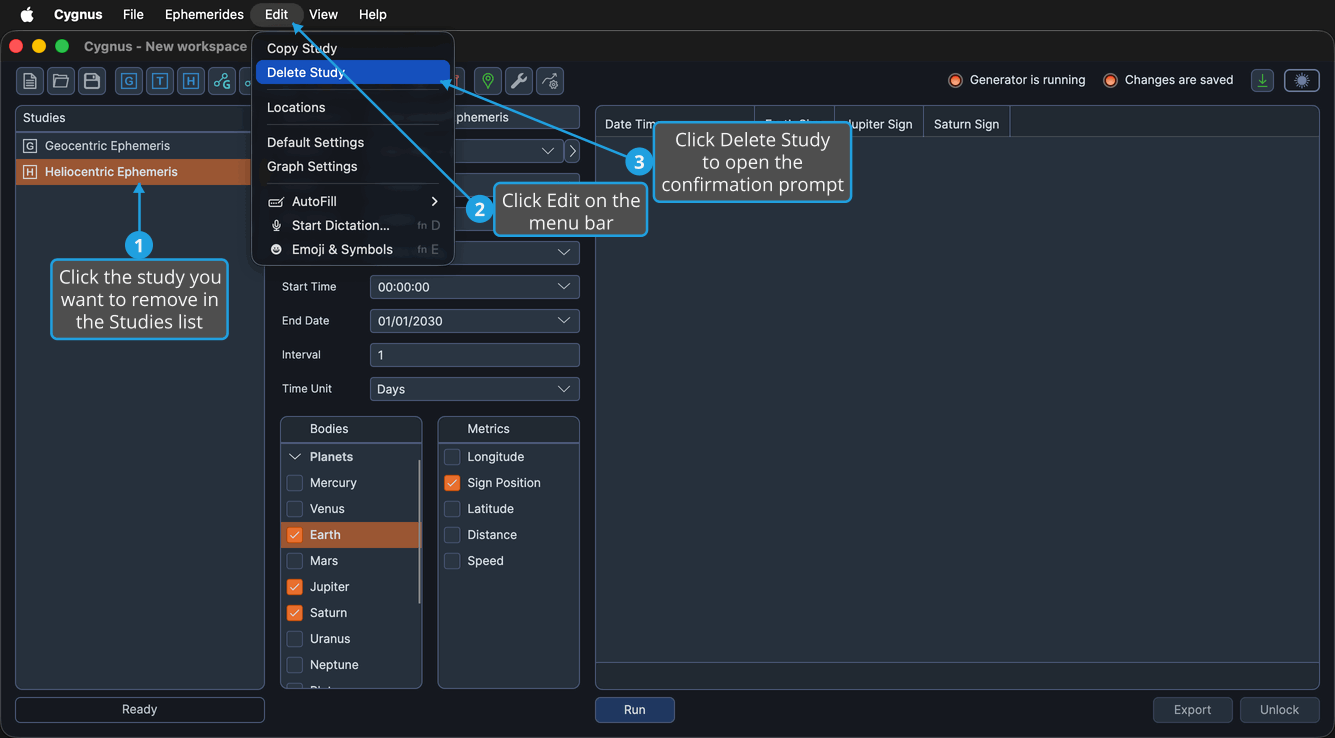Open the Cygnus application menu
This screenshot has width=1335, height=738.
tap(78, 14)
